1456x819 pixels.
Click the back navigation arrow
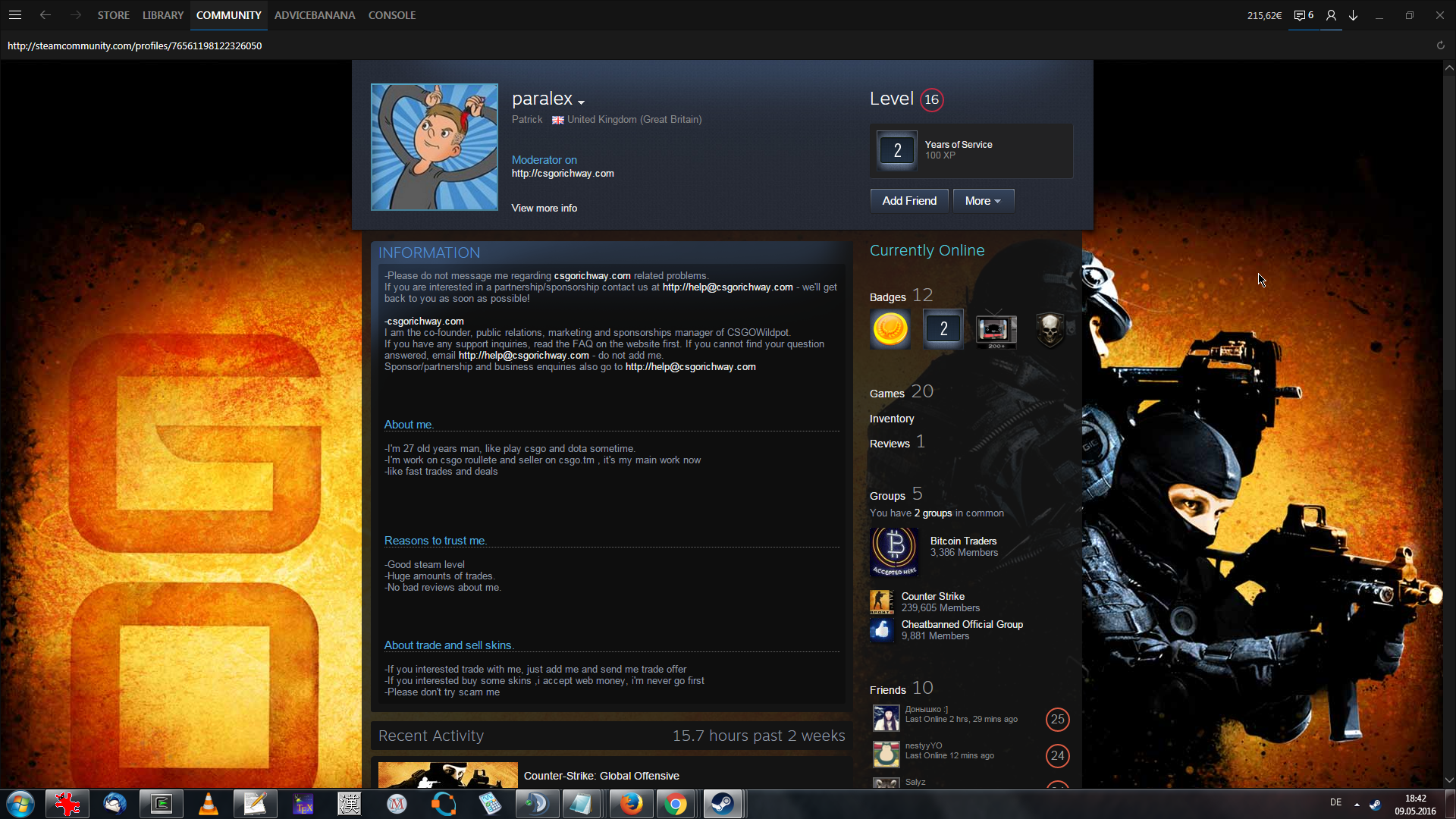point(45,15)
